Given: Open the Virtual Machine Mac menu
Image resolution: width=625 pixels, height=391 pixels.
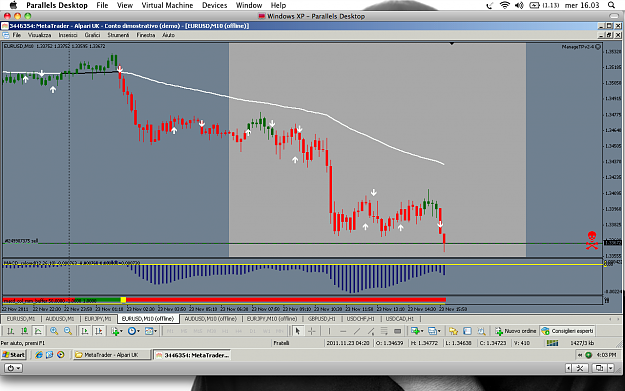Looking at the screenshot, I should pos(167,5).
